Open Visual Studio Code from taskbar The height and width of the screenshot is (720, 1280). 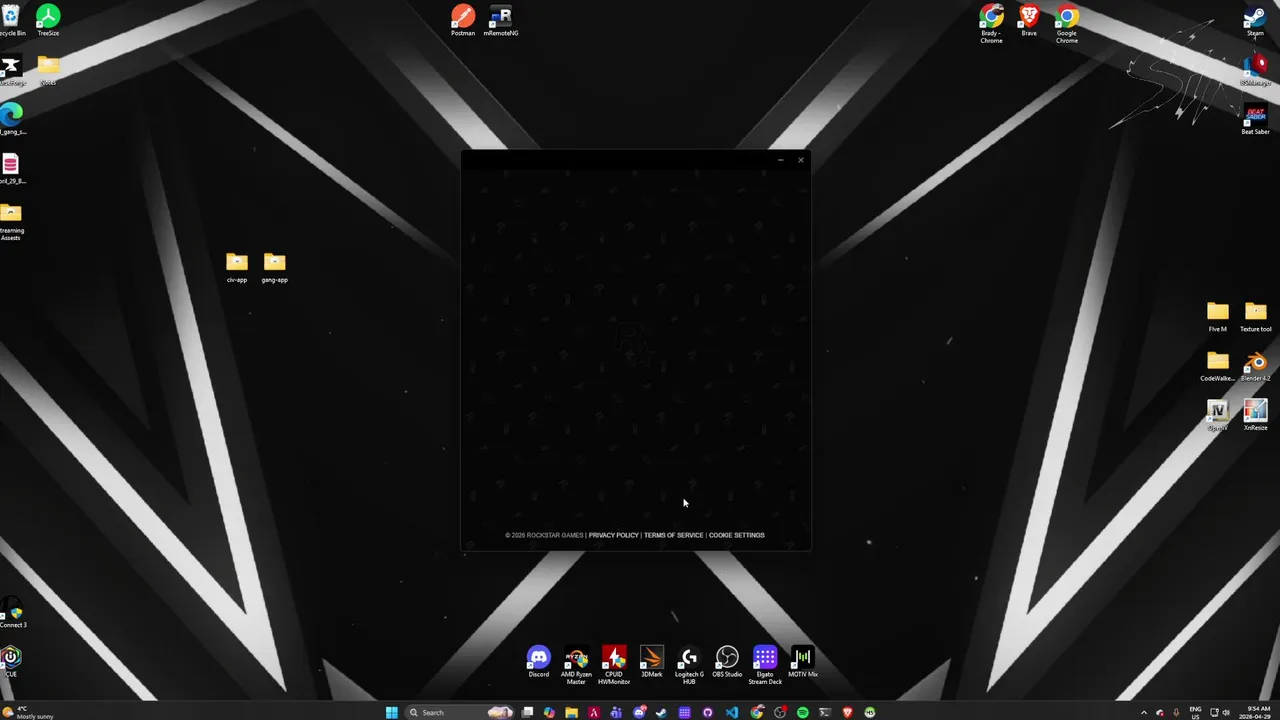732,712
